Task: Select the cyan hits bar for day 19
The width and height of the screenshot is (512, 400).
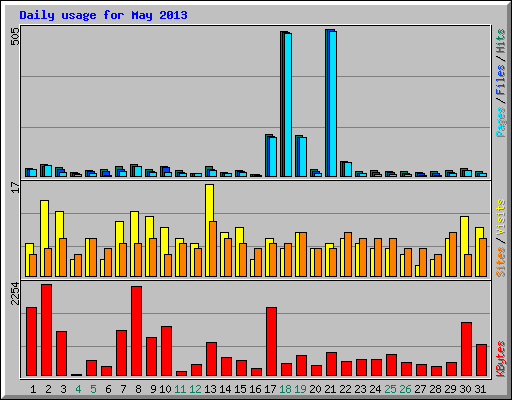Action: (x=303, y=157)
